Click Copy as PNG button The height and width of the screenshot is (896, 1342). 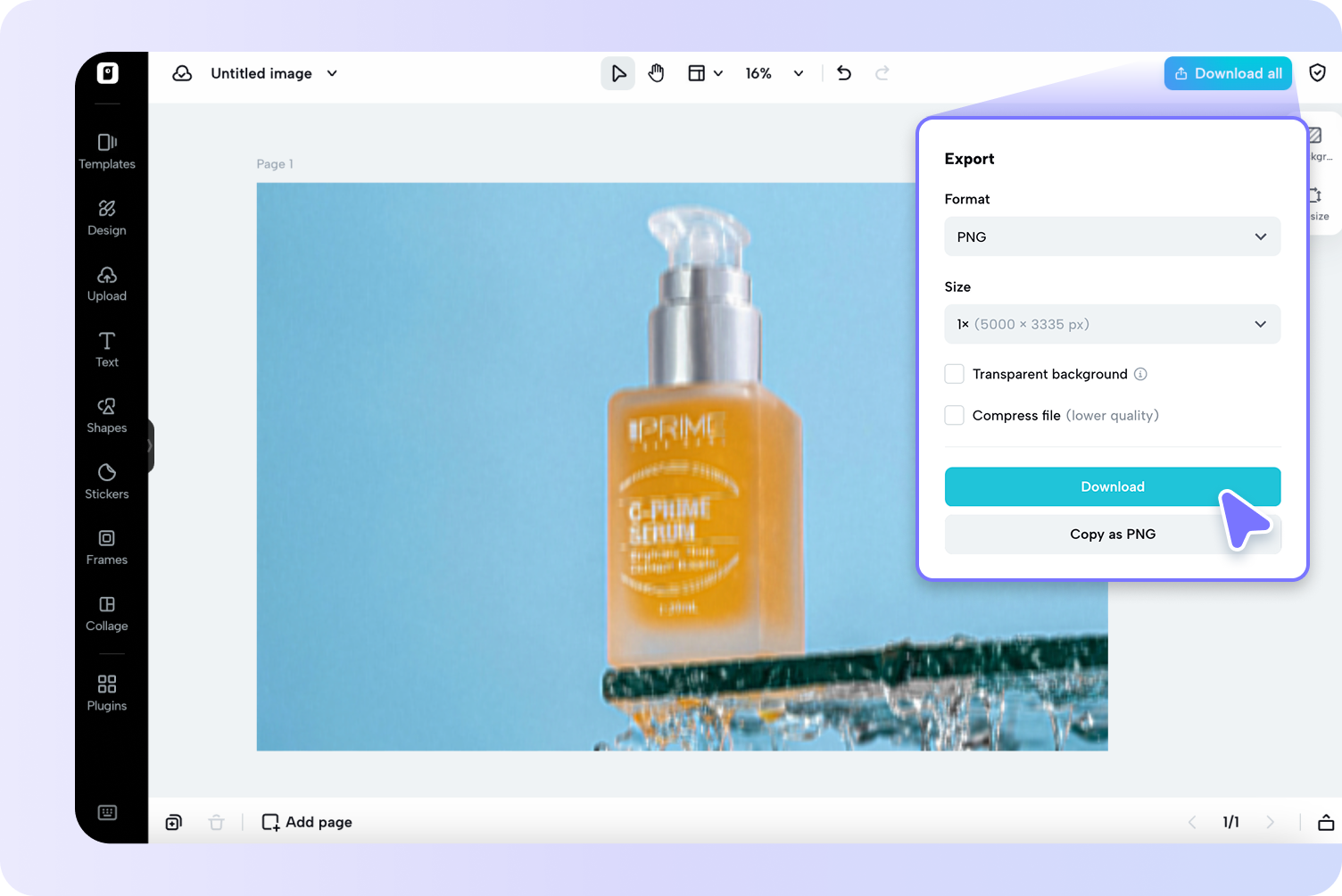pos(1113,534)
